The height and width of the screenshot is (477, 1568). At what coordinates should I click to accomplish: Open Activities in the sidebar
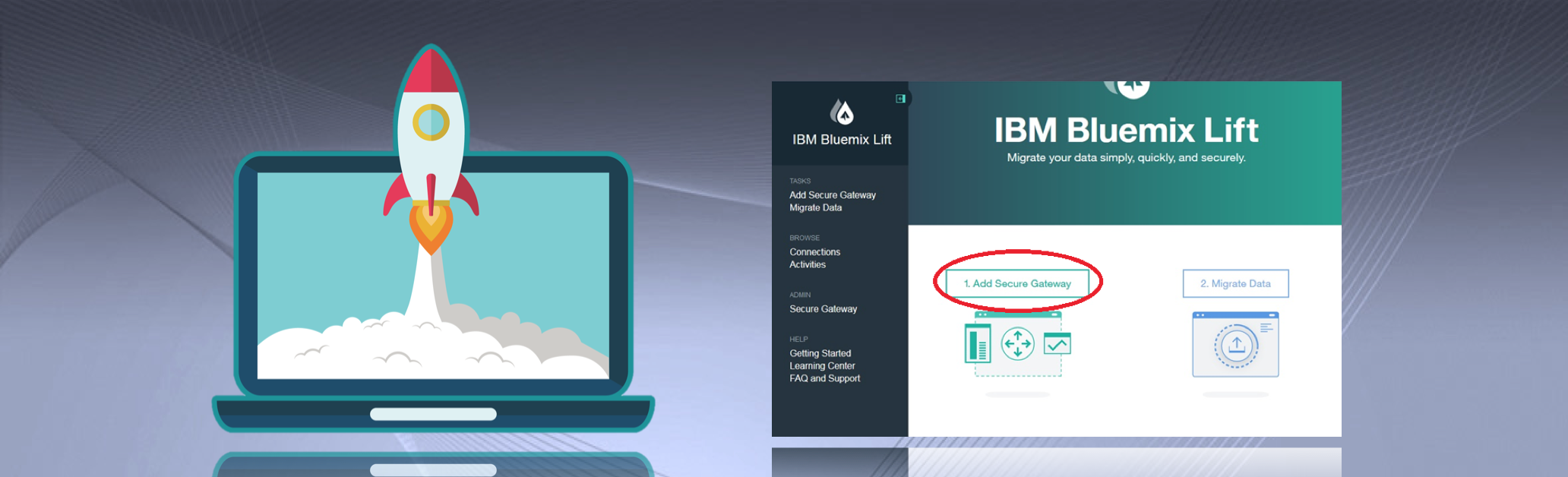[807, 265]
